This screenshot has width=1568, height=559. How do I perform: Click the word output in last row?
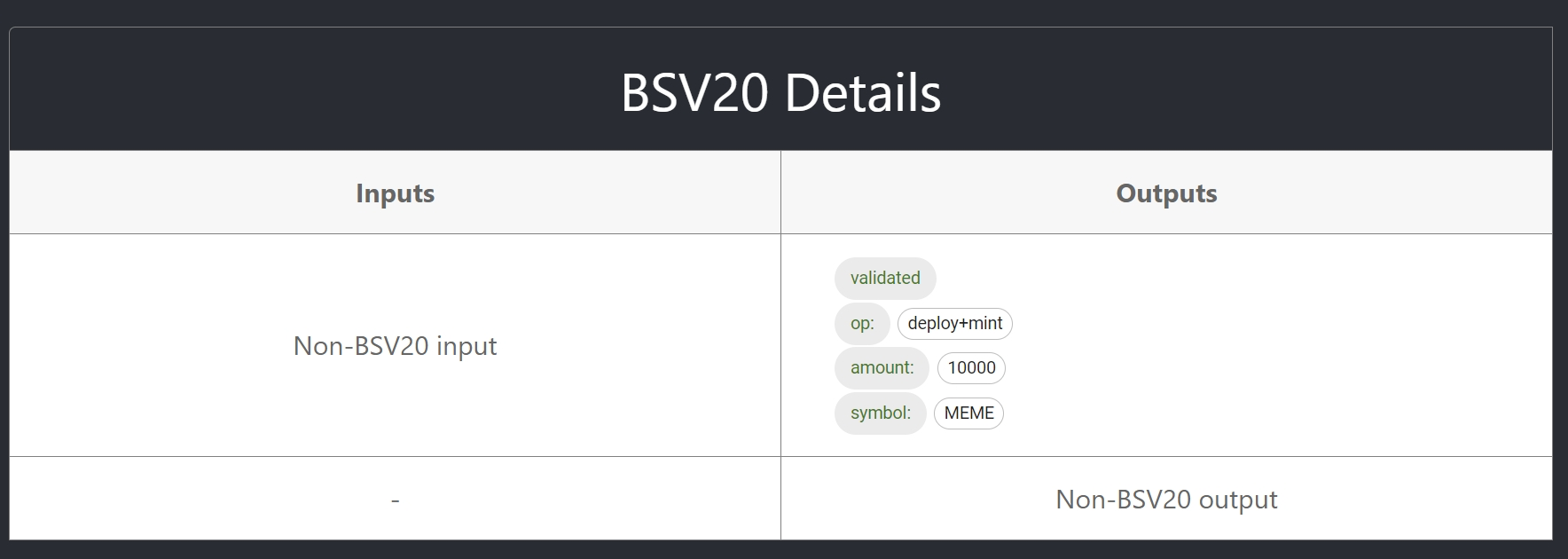click(x=1238, y=500)
